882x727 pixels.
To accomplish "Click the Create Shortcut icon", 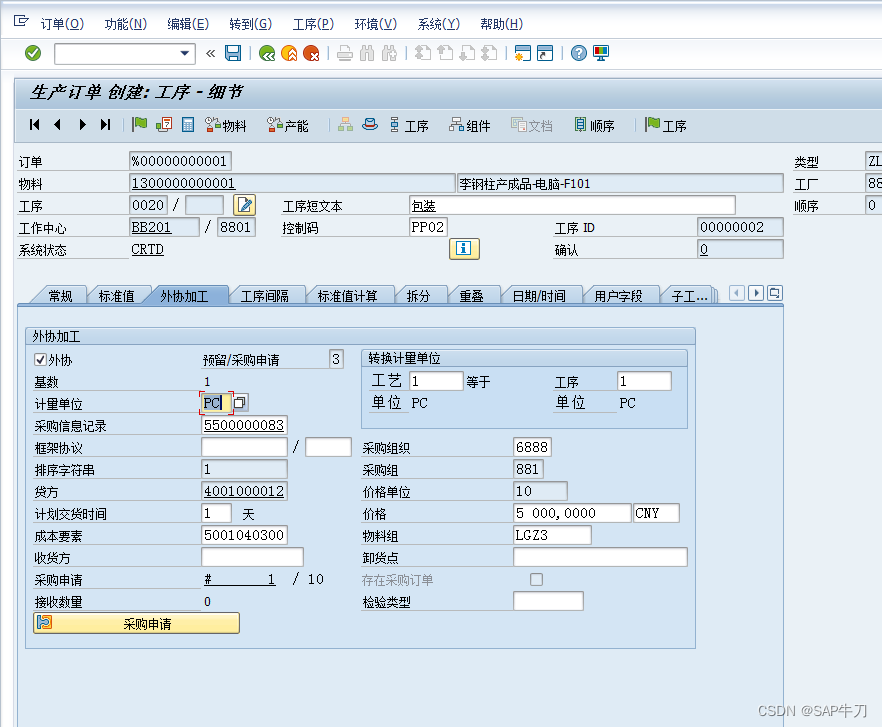I will click(545, 53).
